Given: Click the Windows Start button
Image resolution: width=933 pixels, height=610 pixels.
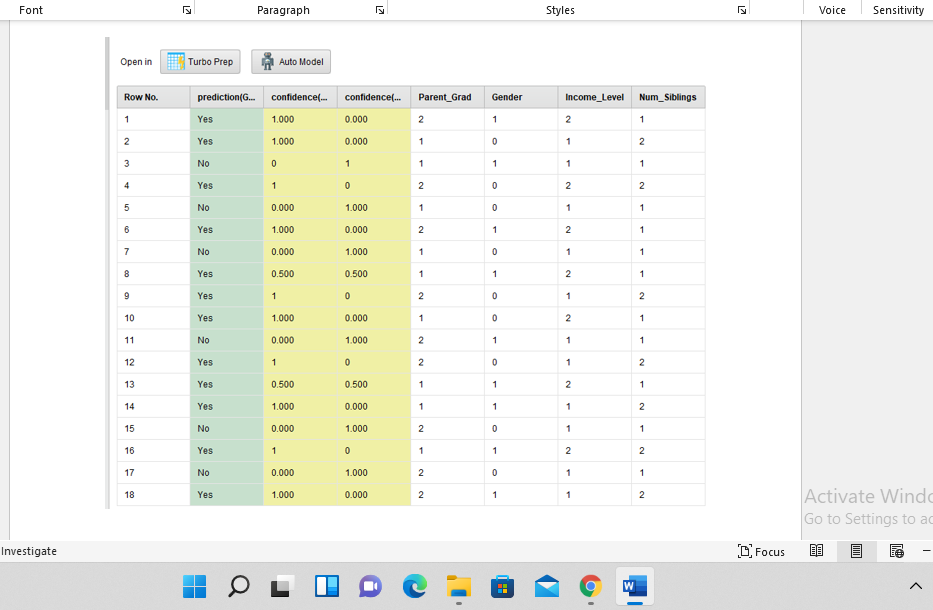Looking at the screenshot, I should coord(194,587).
